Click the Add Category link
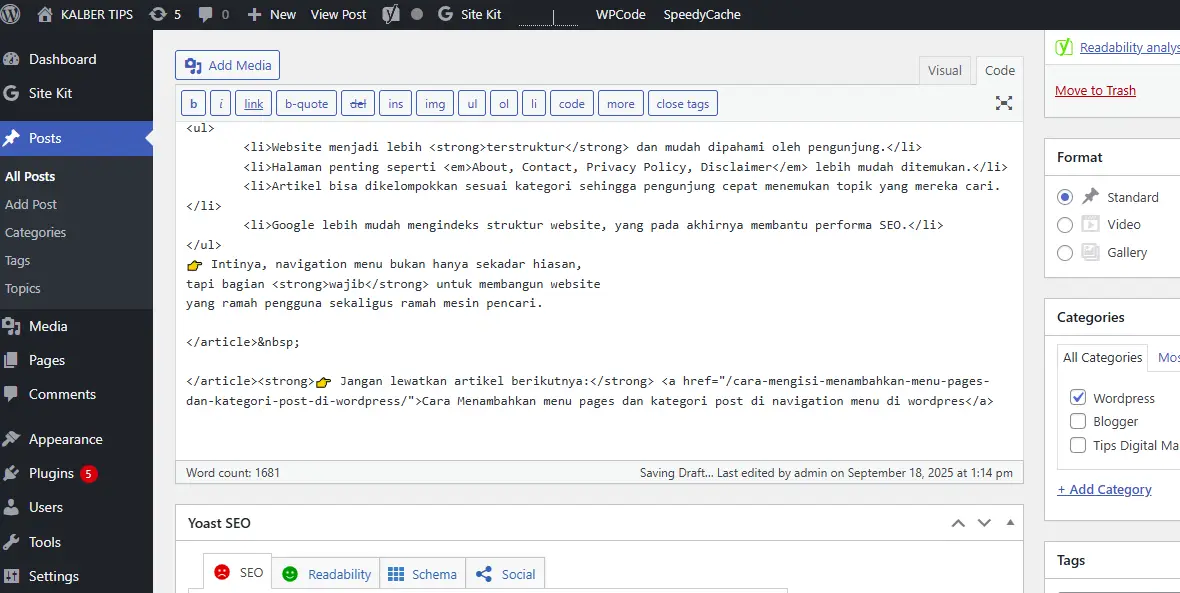1180x593 pixels. click(x=1104, y=489)
